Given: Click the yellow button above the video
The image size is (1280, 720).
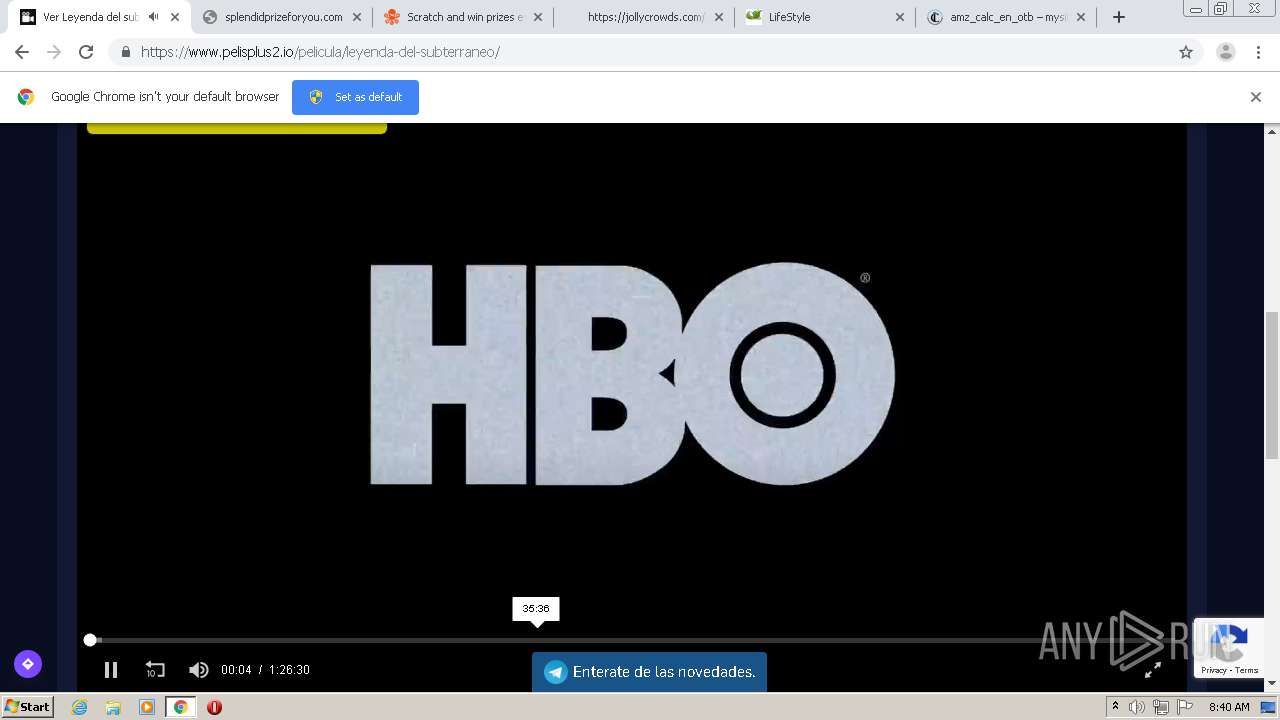Looking at the screenshot, I should click(237, 128).
